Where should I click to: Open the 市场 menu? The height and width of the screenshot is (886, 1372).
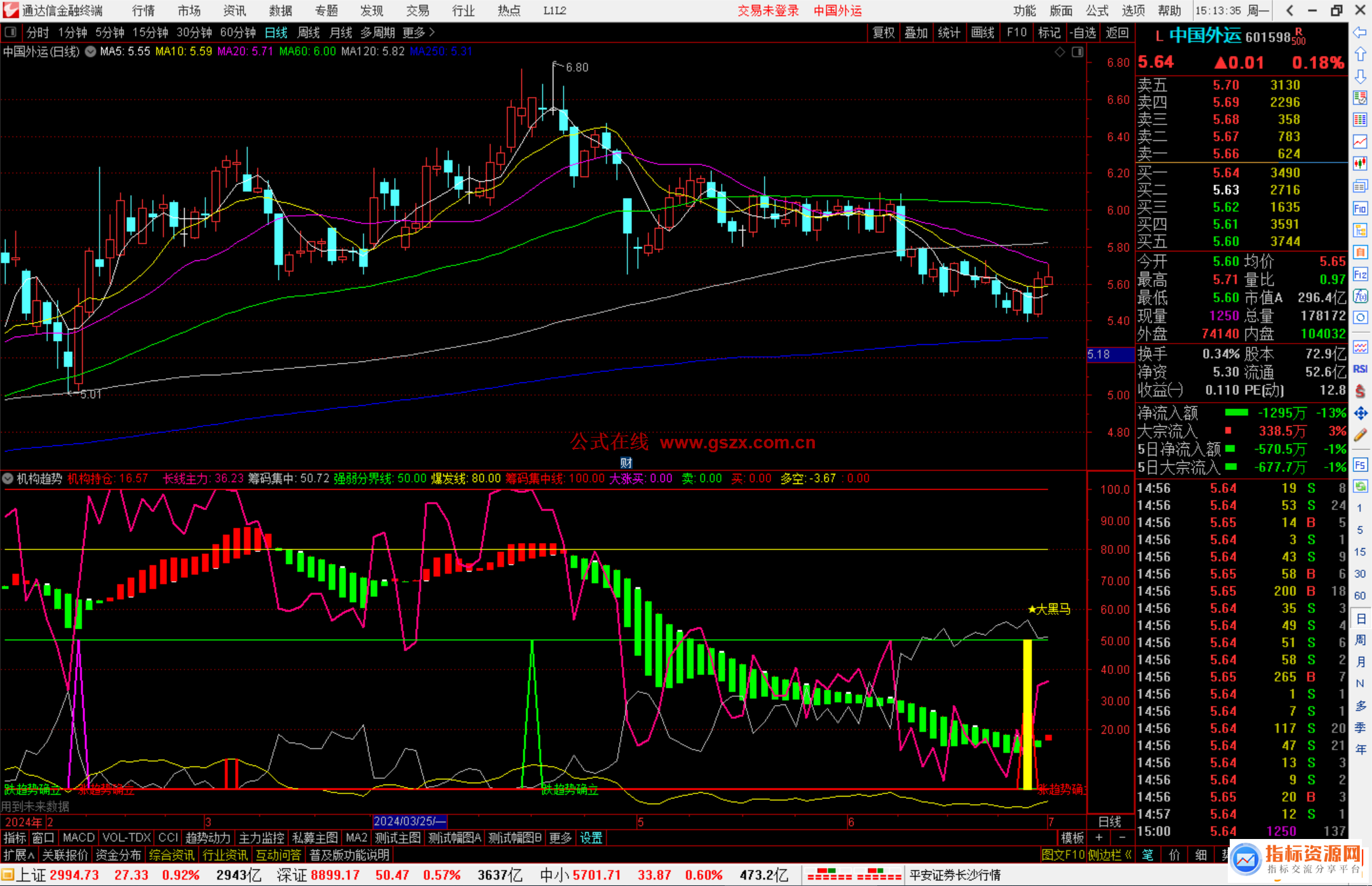[x=189, y=10]
